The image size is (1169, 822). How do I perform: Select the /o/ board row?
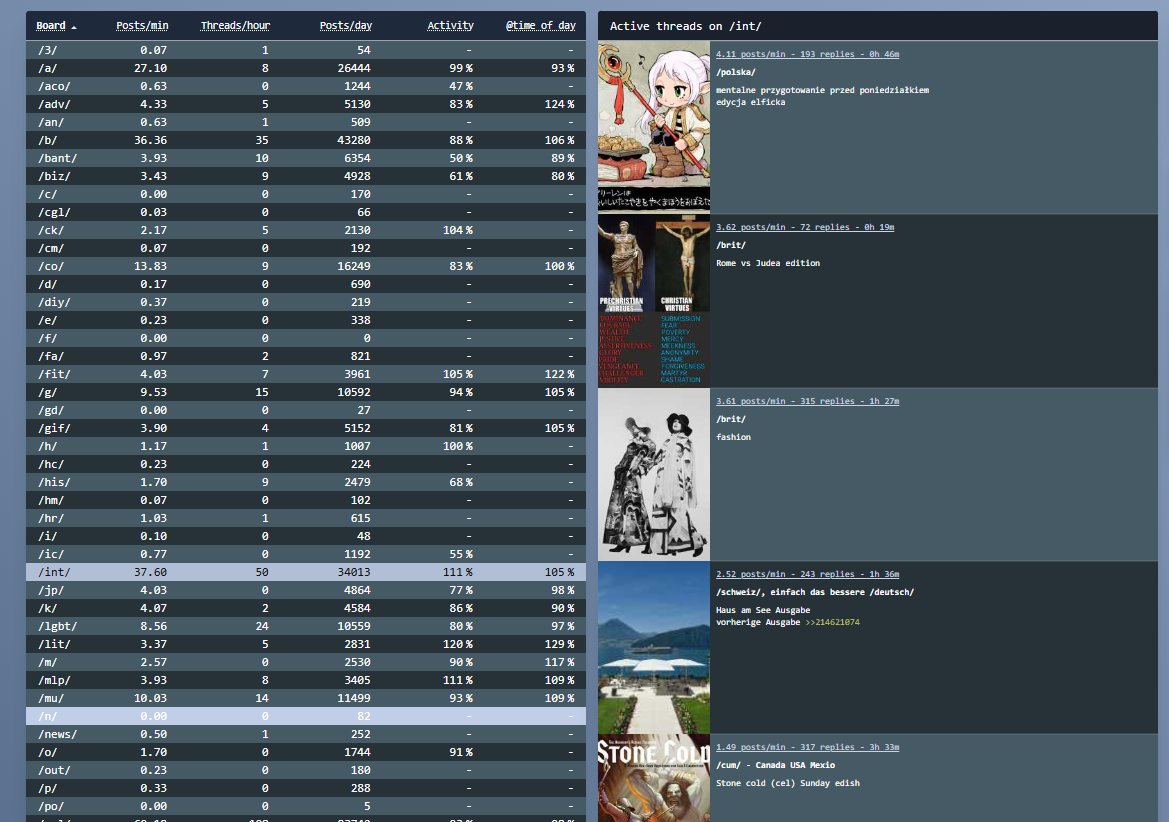point(306,753)
